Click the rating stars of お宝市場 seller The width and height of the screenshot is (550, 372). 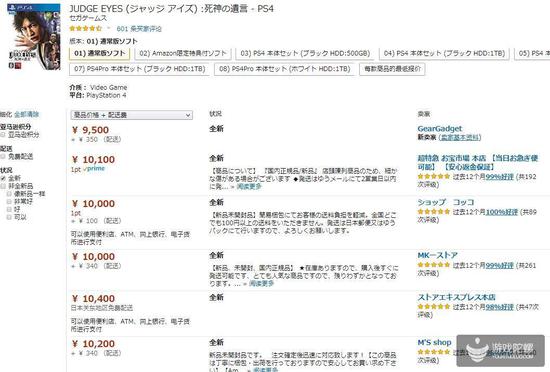(434, 177)
